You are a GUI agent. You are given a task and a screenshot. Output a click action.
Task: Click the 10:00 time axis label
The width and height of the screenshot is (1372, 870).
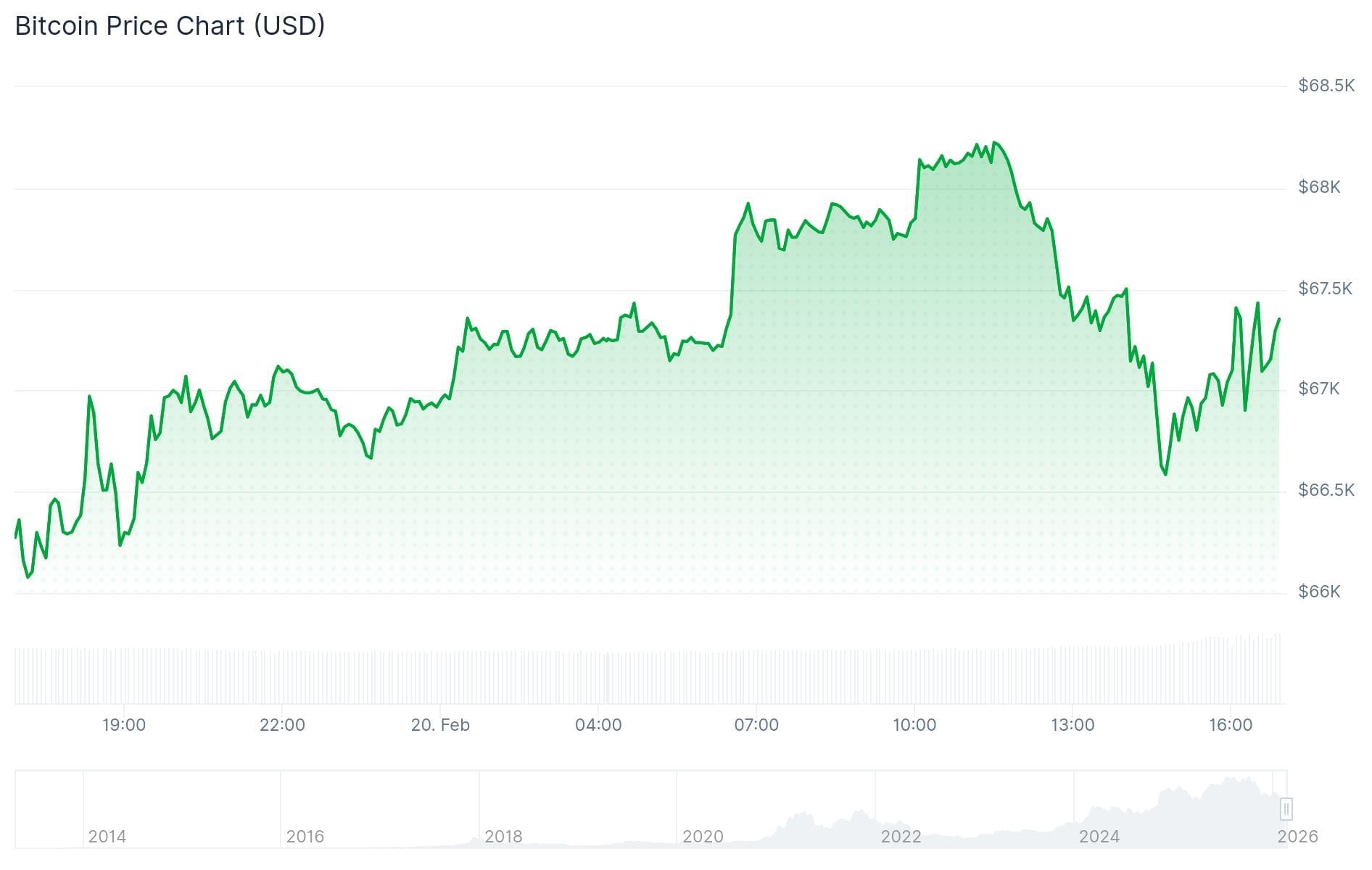(914, 725)
